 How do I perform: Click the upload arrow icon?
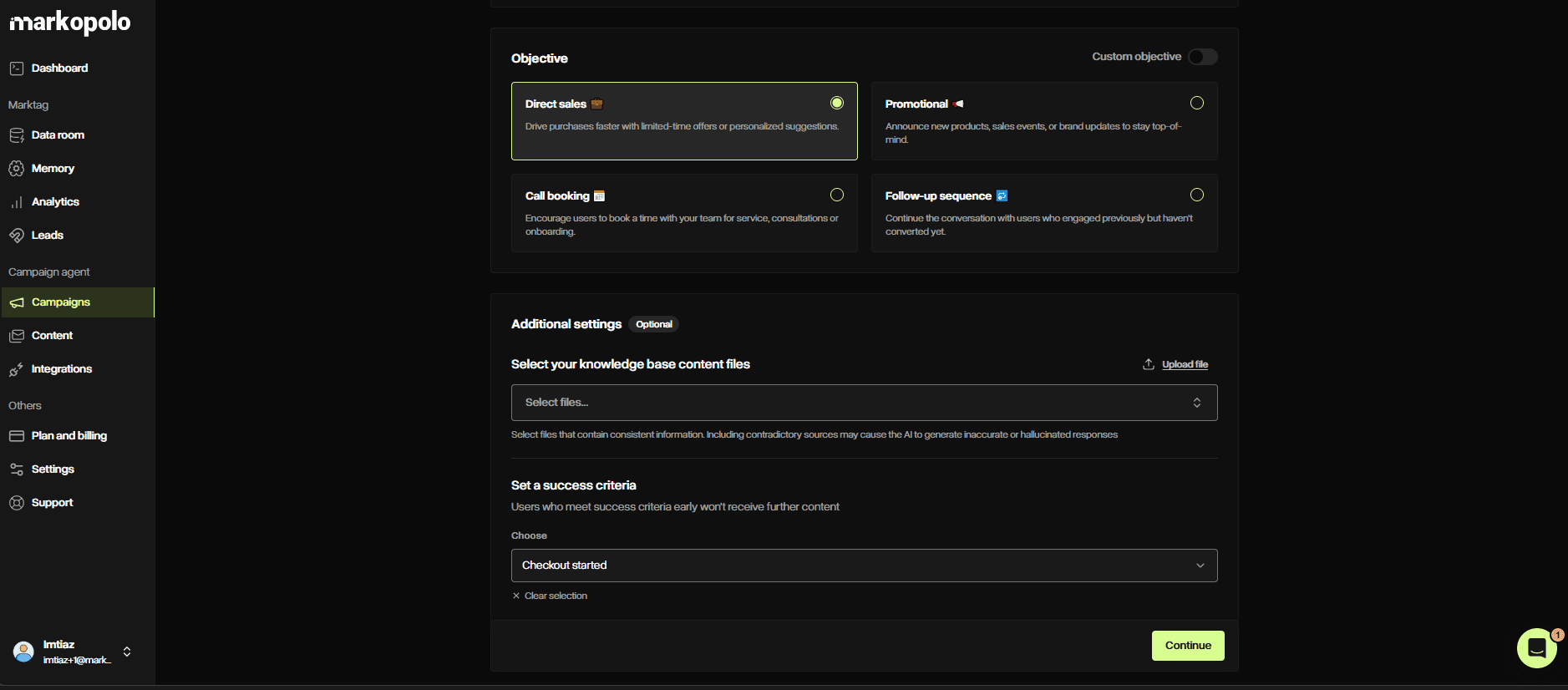click(x=1149, y=364)
